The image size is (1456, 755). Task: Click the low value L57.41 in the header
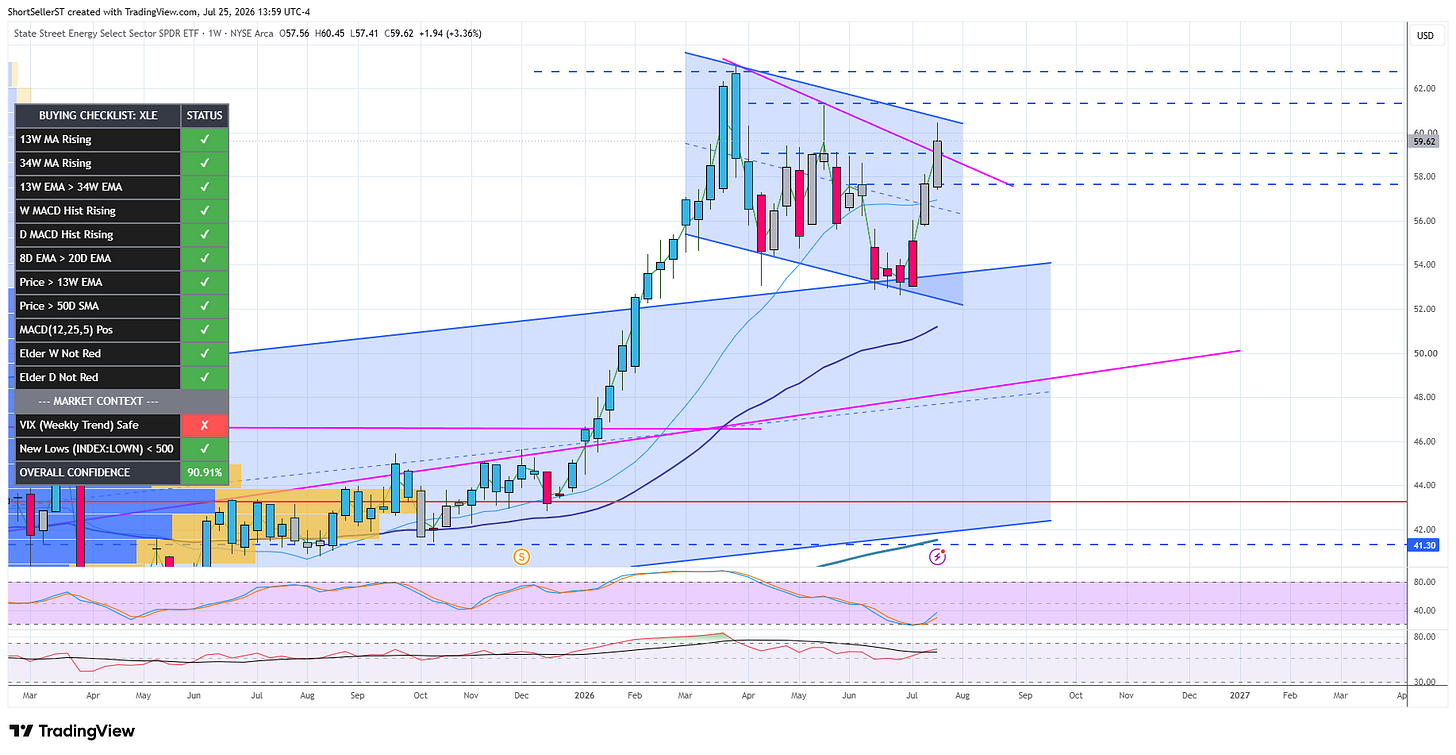tap(365, 33)
